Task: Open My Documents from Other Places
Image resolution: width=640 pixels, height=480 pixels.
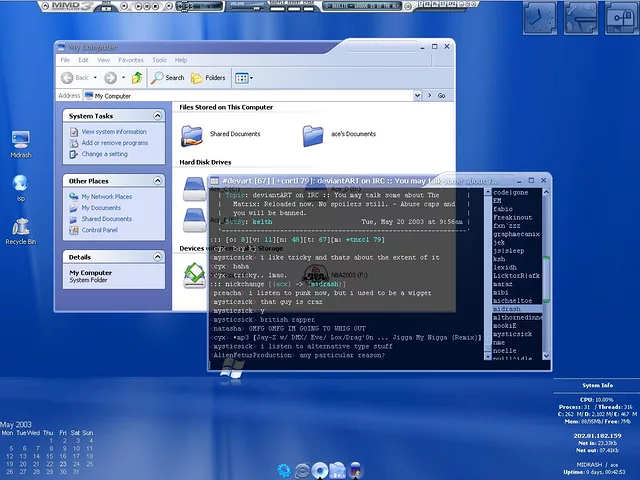Action: point(101,208)
